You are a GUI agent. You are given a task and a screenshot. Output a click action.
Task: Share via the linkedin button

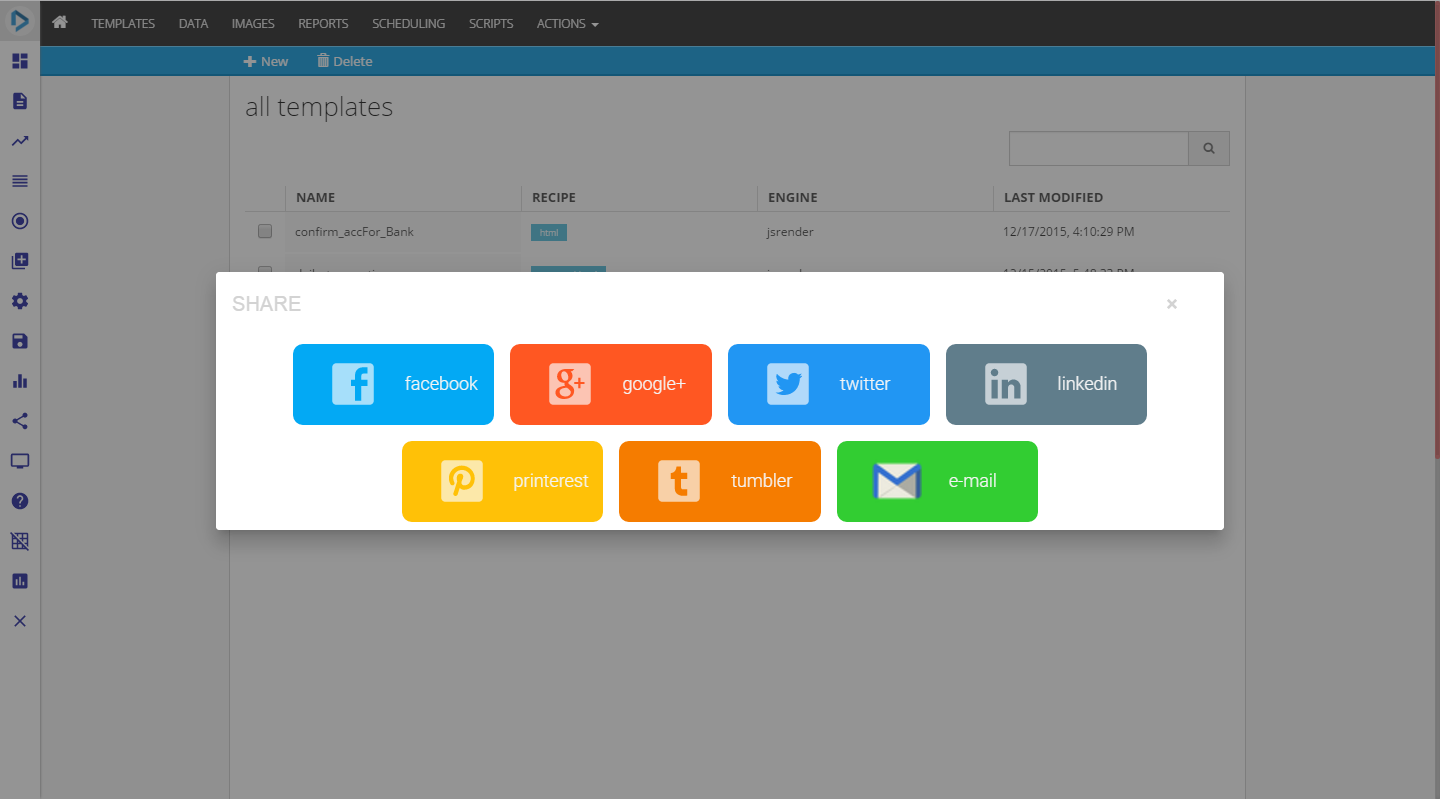[x=1046, y=384]
